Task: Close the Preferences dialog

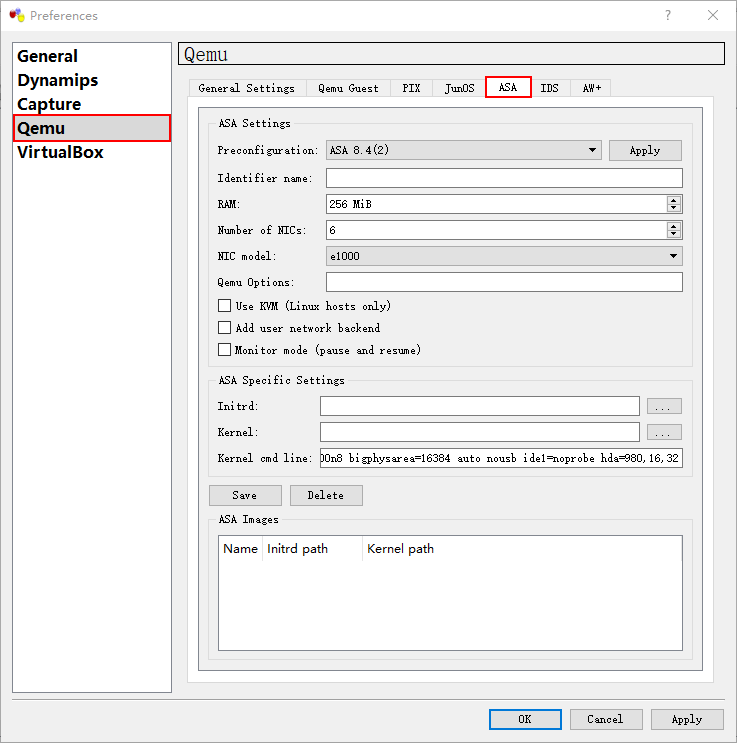Action: pos(712,15)
